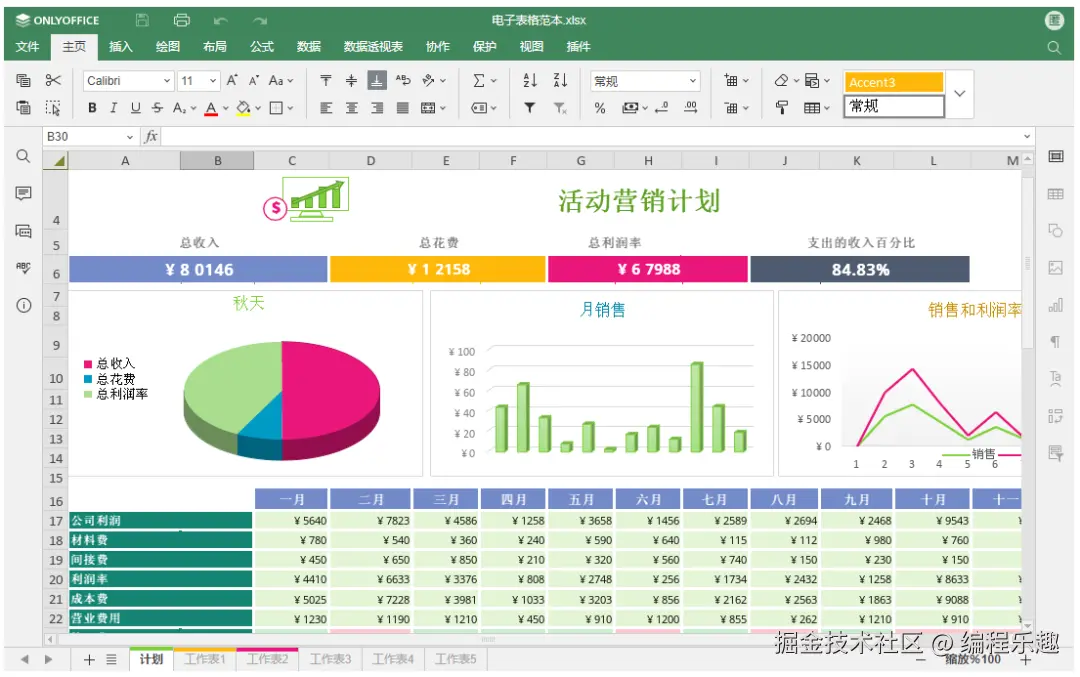Clear filter icon
Image resolution: width=1080 pixels, height=677 pixels.
pos(560,107)
